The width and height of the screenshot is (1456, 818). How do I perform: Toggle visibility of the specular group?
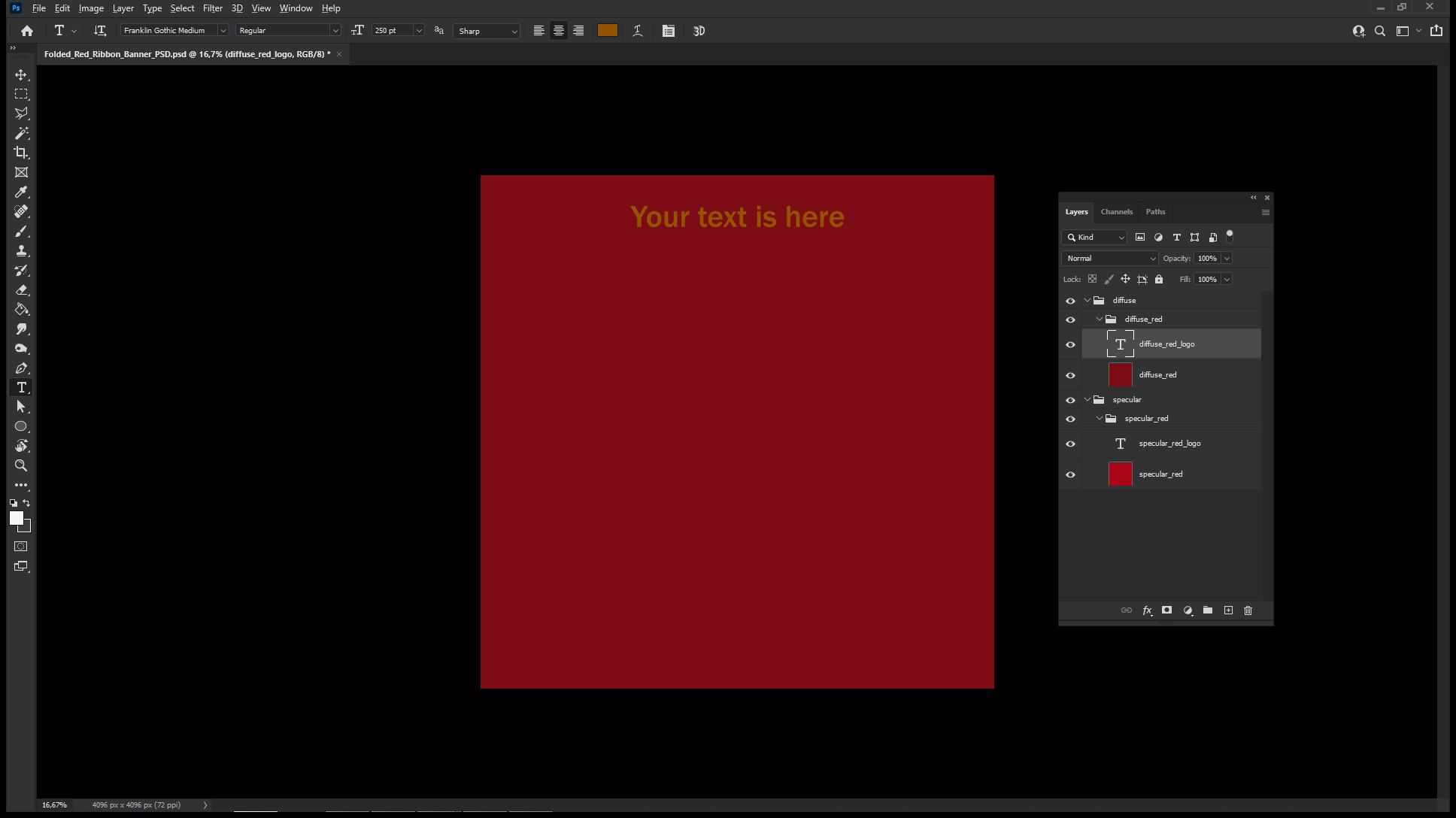click(x=1070, y=400)
